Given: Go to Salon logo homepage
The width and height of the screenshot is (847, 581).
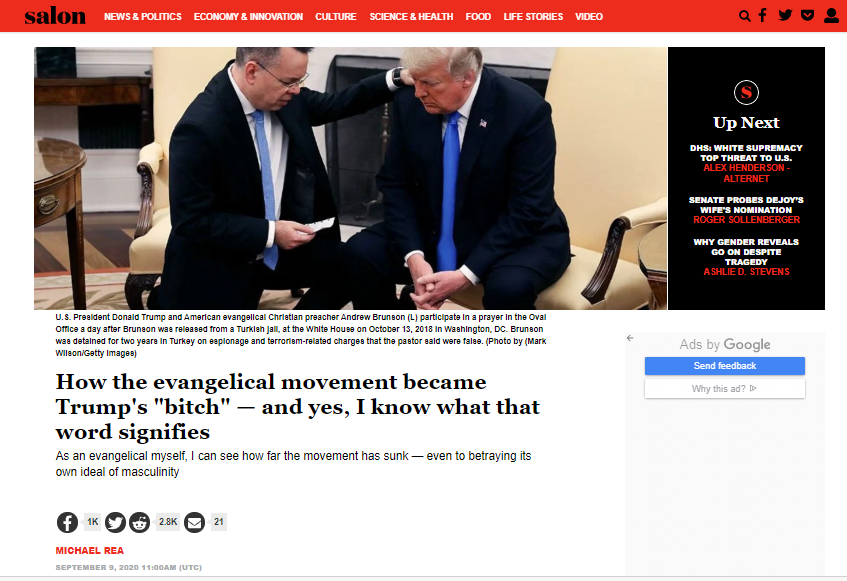Looking at the screenshot, I should (55, 16).
